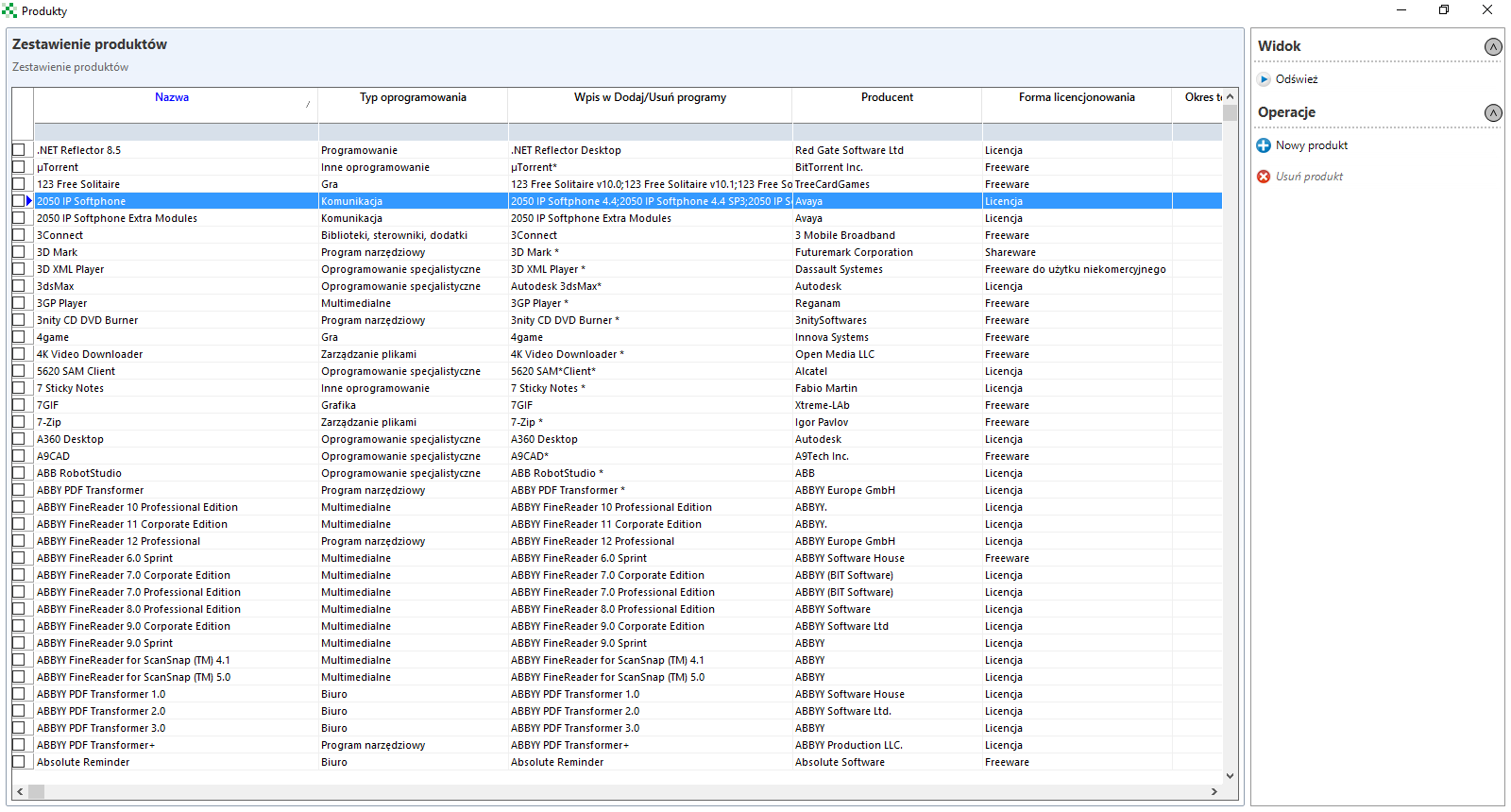Click Freeware do użytku niekomercyjnego cell

click(x=1077, y=269)
